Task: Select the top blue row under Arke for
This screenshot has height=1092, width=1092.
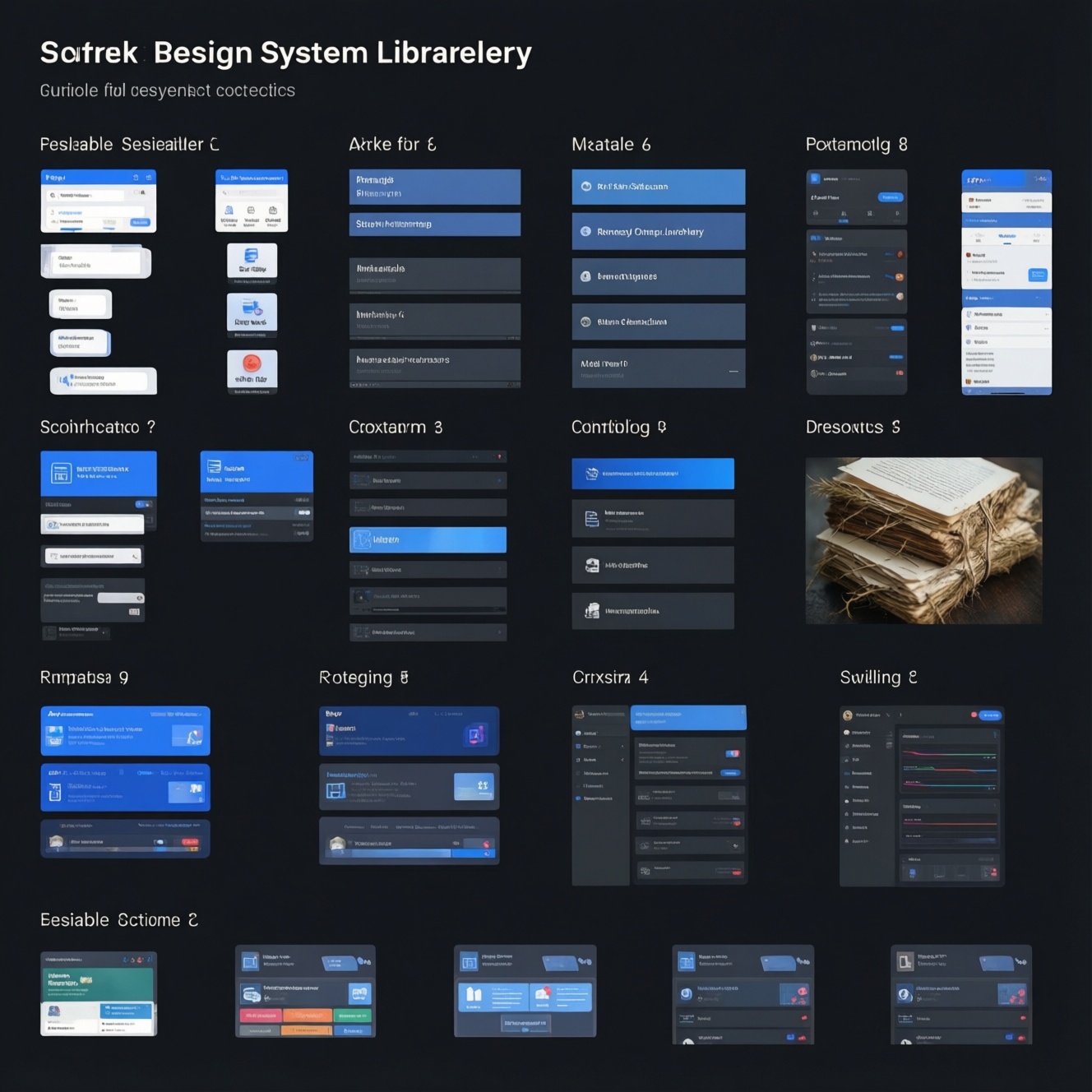Action: tap(435, 187)
